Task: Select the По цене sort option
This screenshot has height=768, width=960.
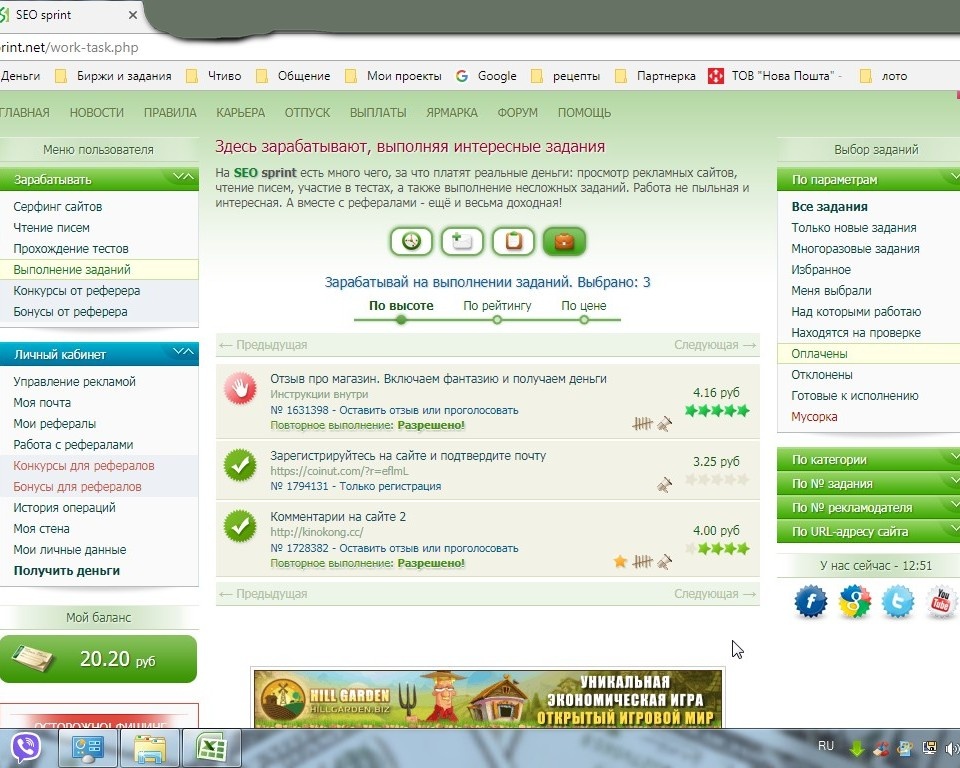Action: [x=583, y=306]
